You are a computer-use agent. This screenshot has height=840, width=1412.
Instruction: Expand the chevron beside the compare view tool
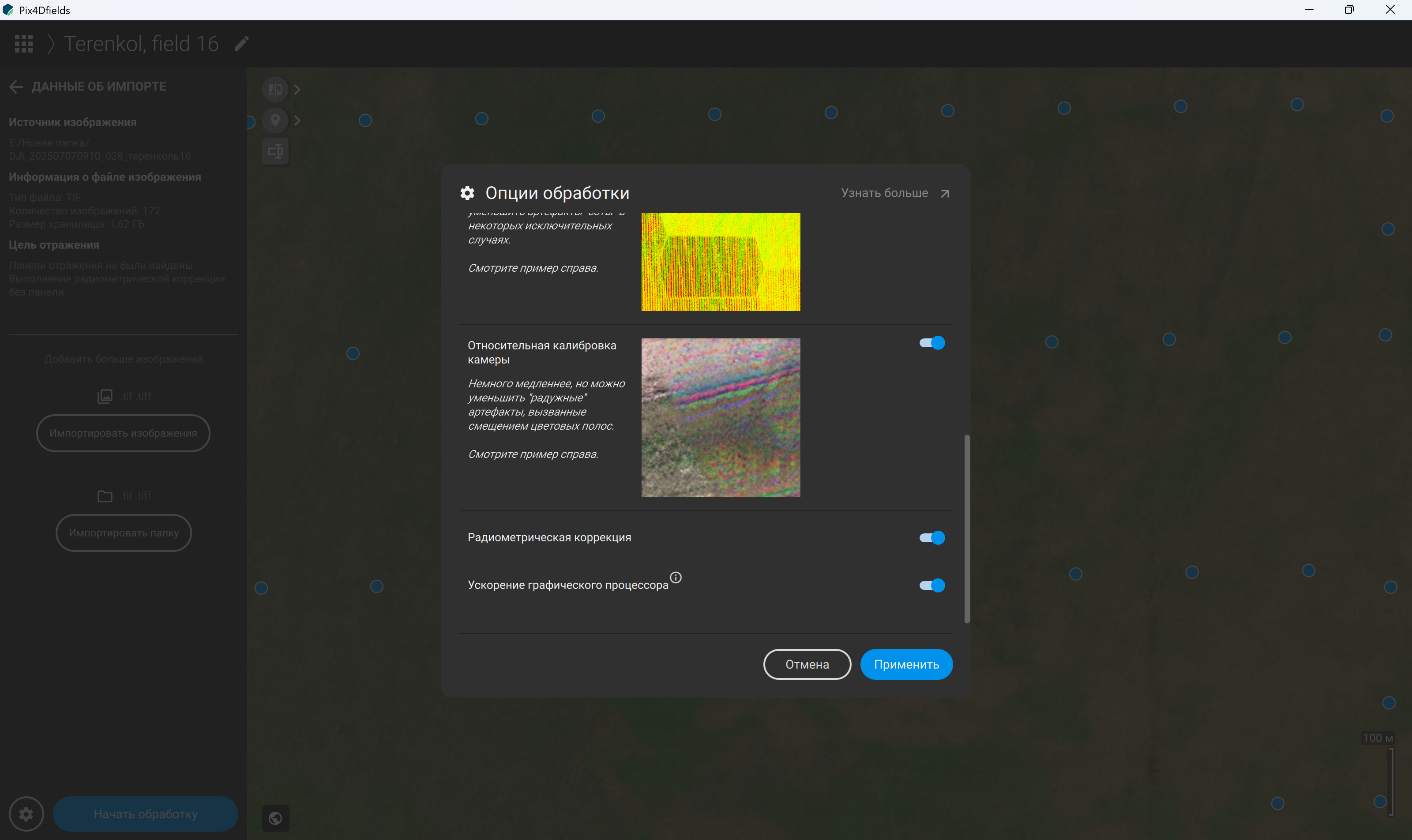coord(297,90)
